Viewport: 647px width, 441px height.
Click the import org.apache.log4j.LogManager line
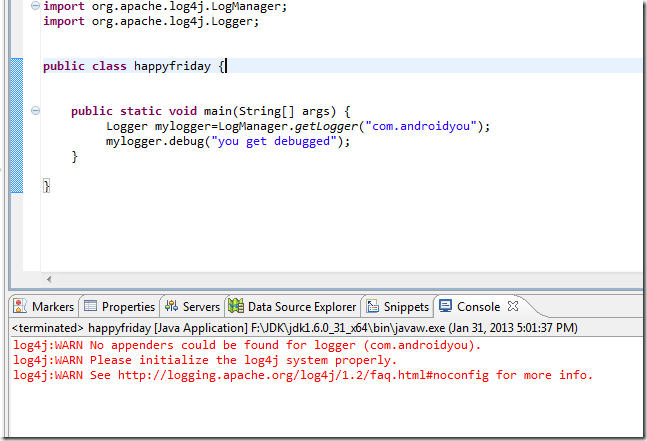(x=165, y=7)
